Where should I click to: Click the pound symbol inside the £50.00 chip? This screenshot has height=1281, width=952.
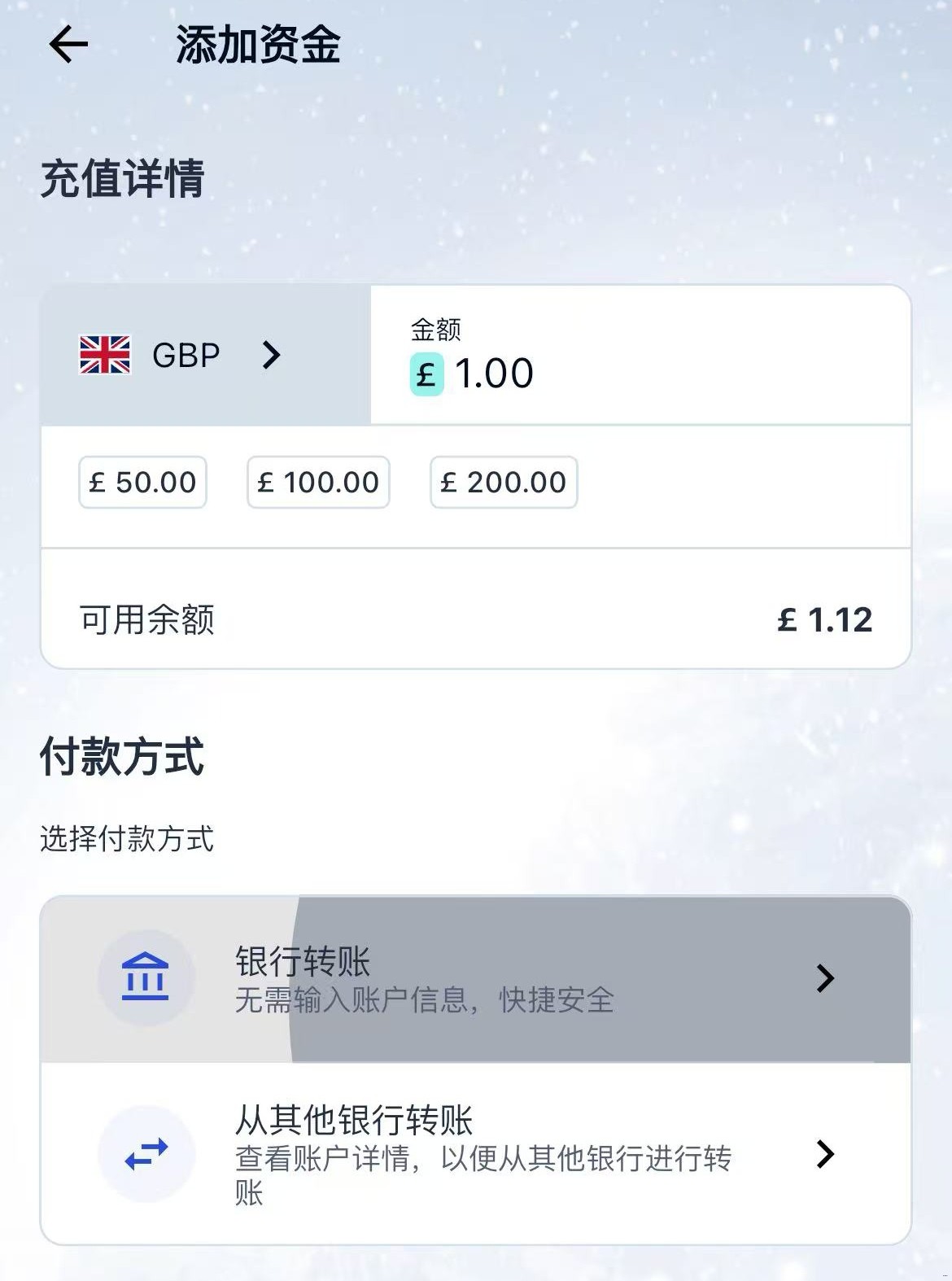click(x=97, y=483)
